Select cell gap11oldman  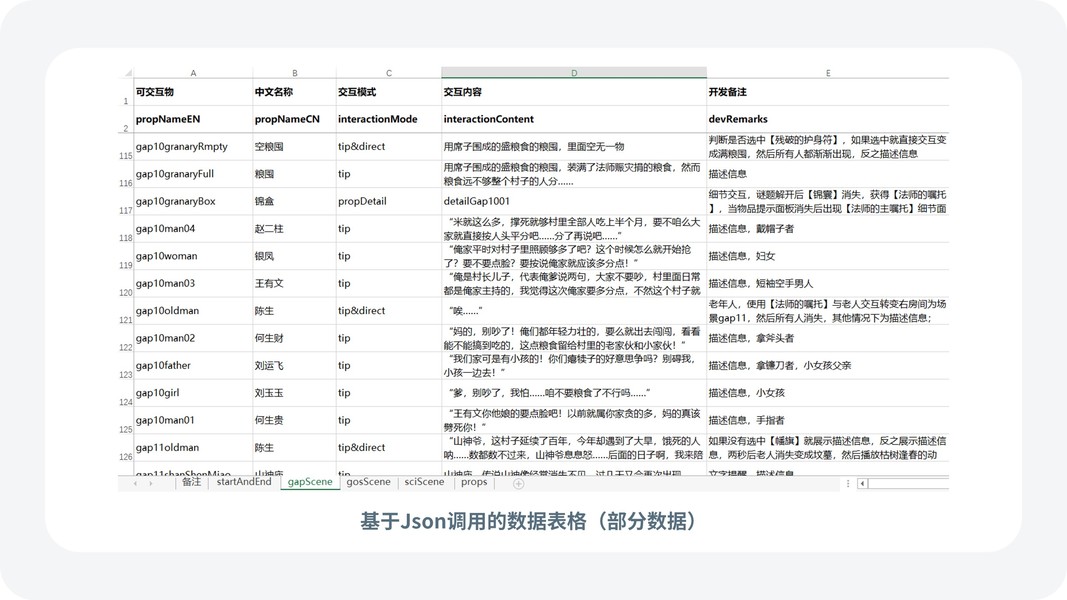(x=193, y=448)
